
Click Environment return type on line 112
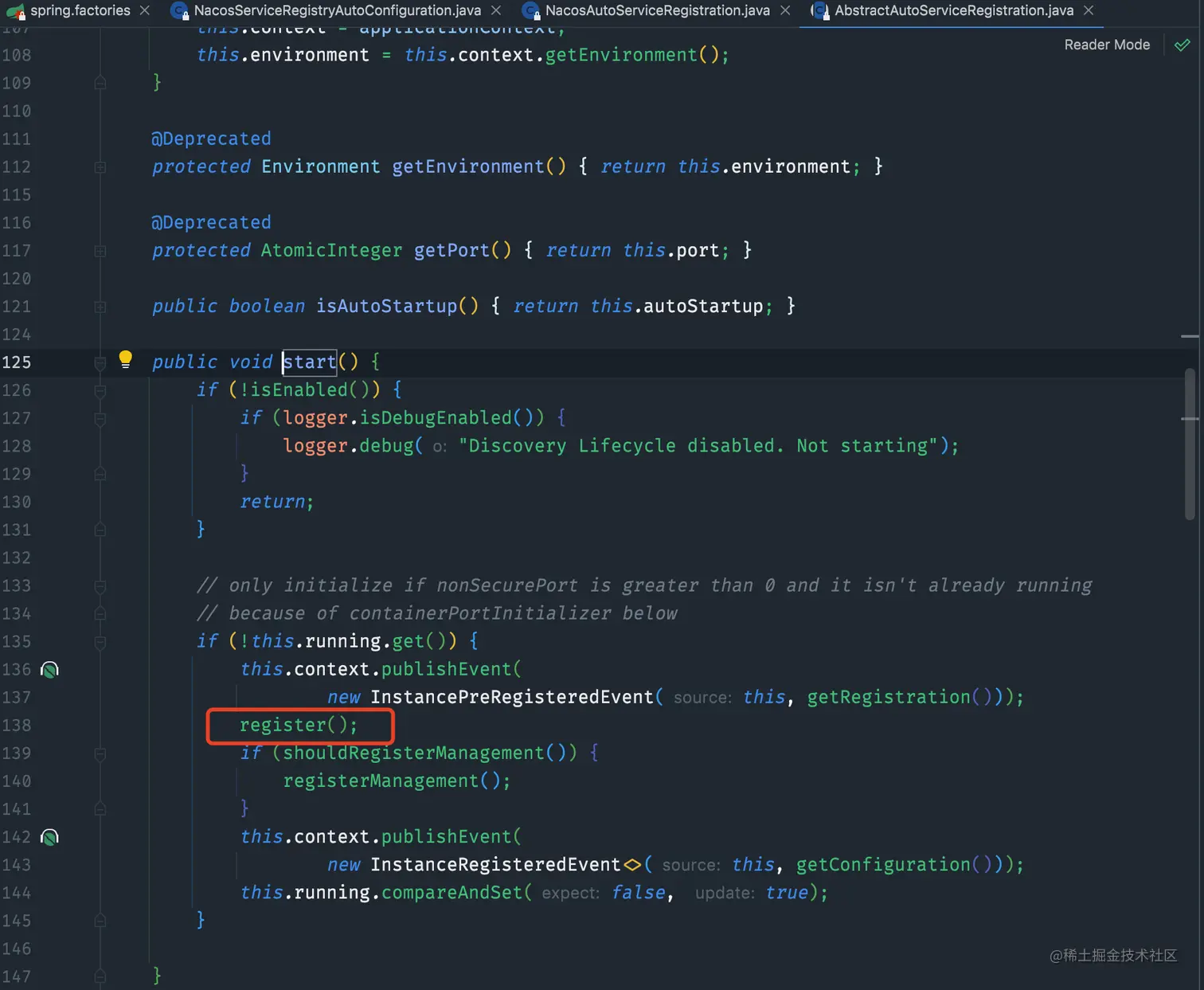tap(321, 166)
